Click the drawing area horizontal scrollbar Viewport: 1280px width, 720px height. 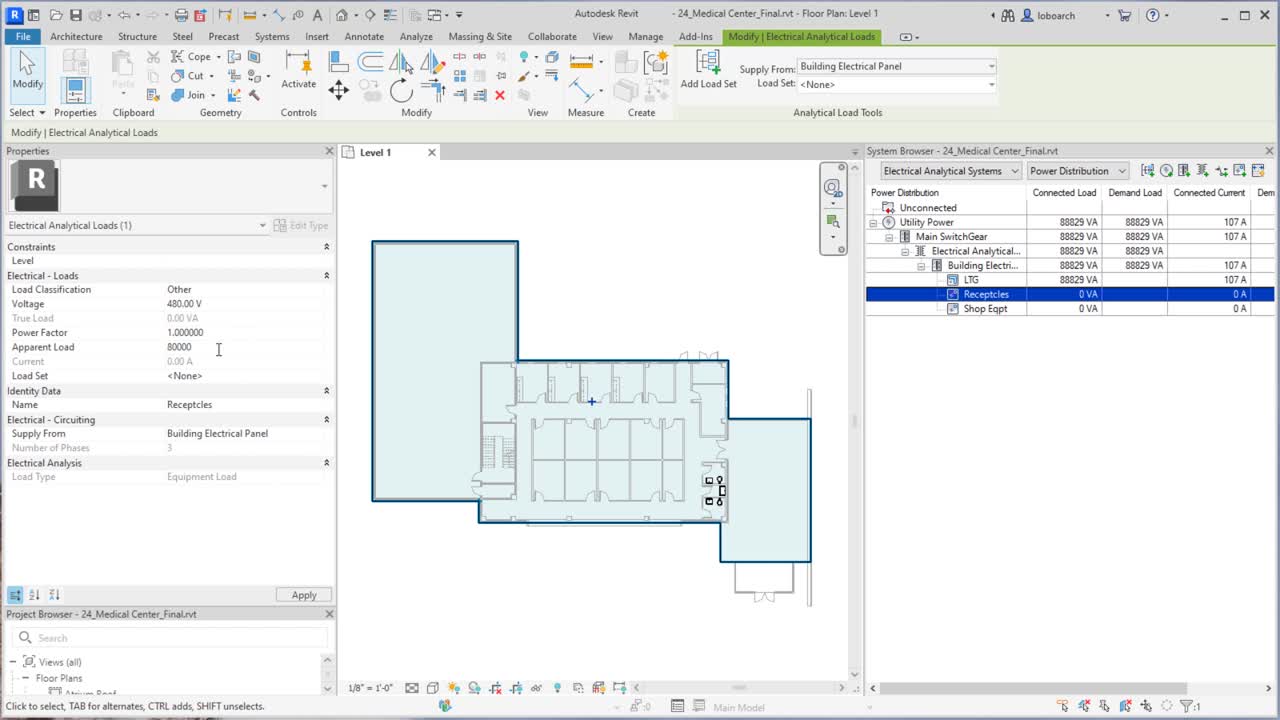click(x=740, y=688)
